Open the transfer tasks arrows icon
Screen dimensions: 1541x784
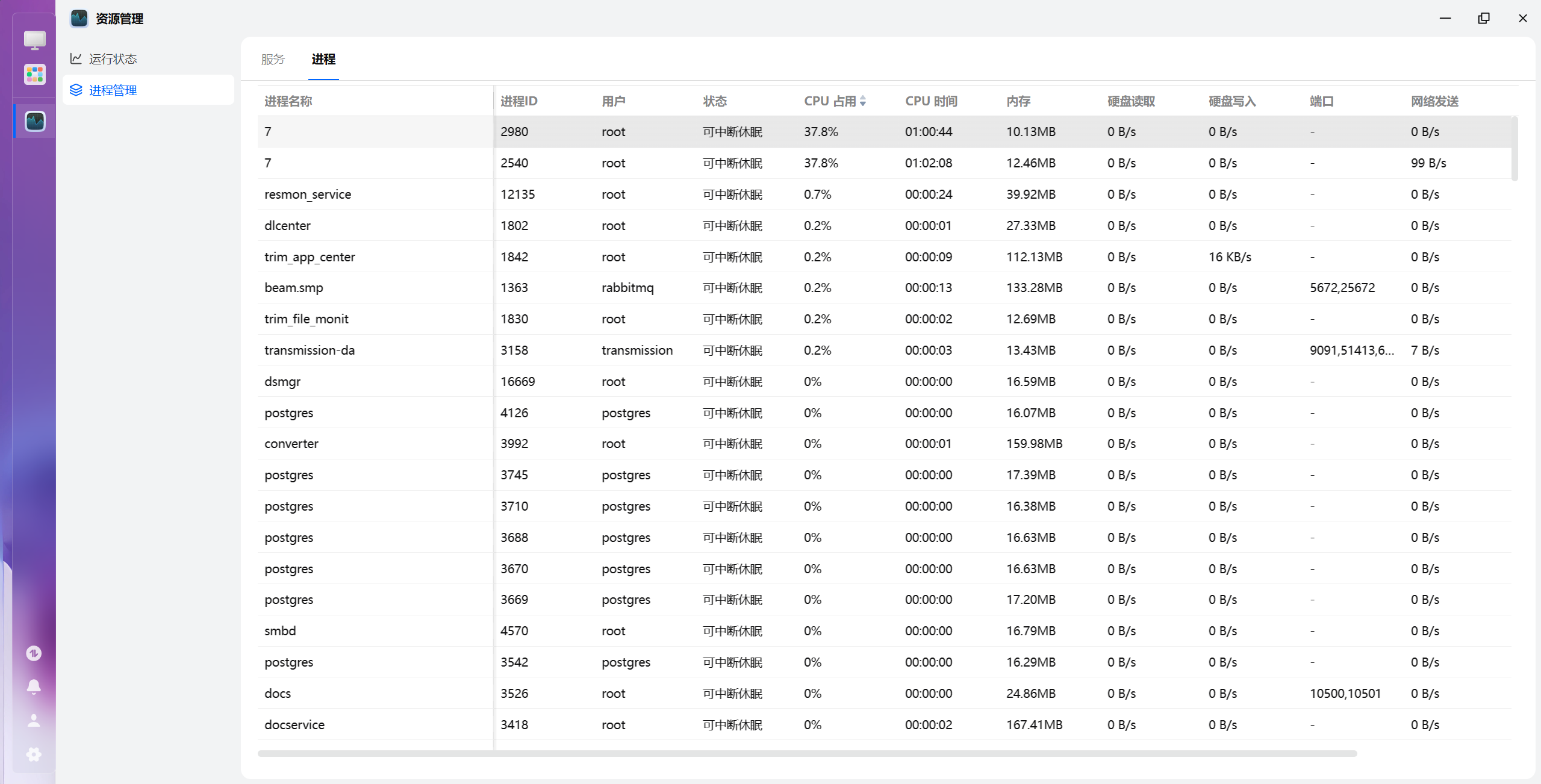tap(34, 653)
